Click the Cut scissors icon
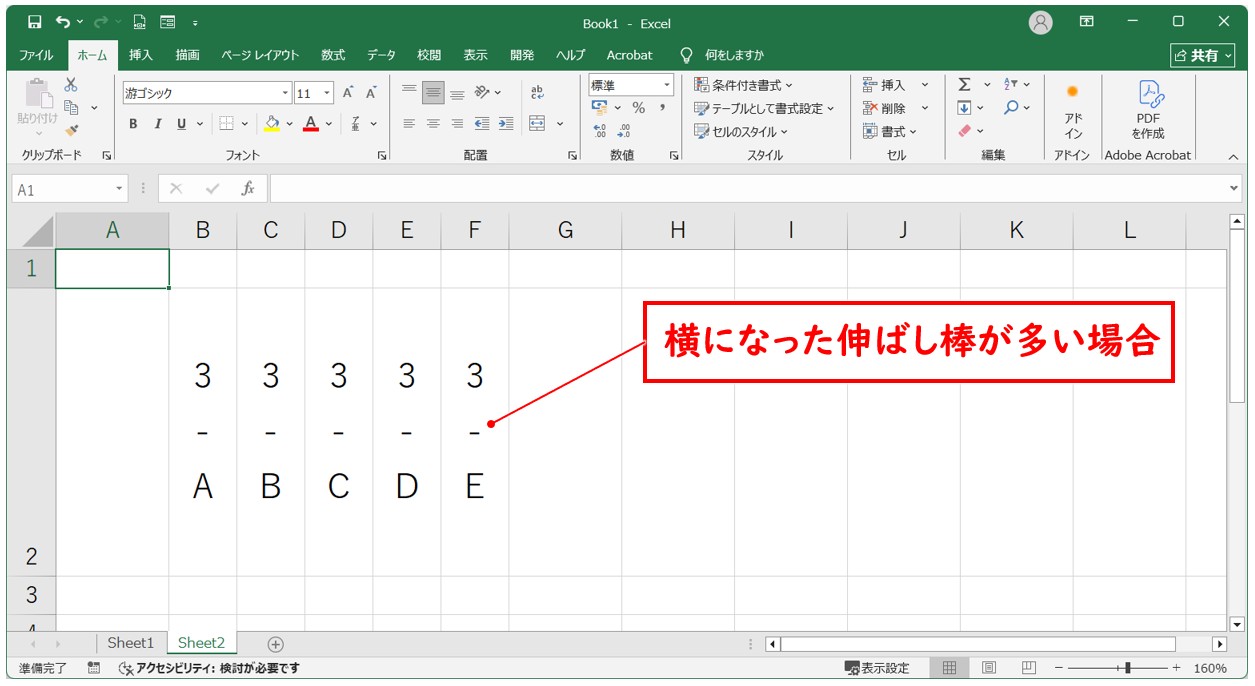 point(71,85)
